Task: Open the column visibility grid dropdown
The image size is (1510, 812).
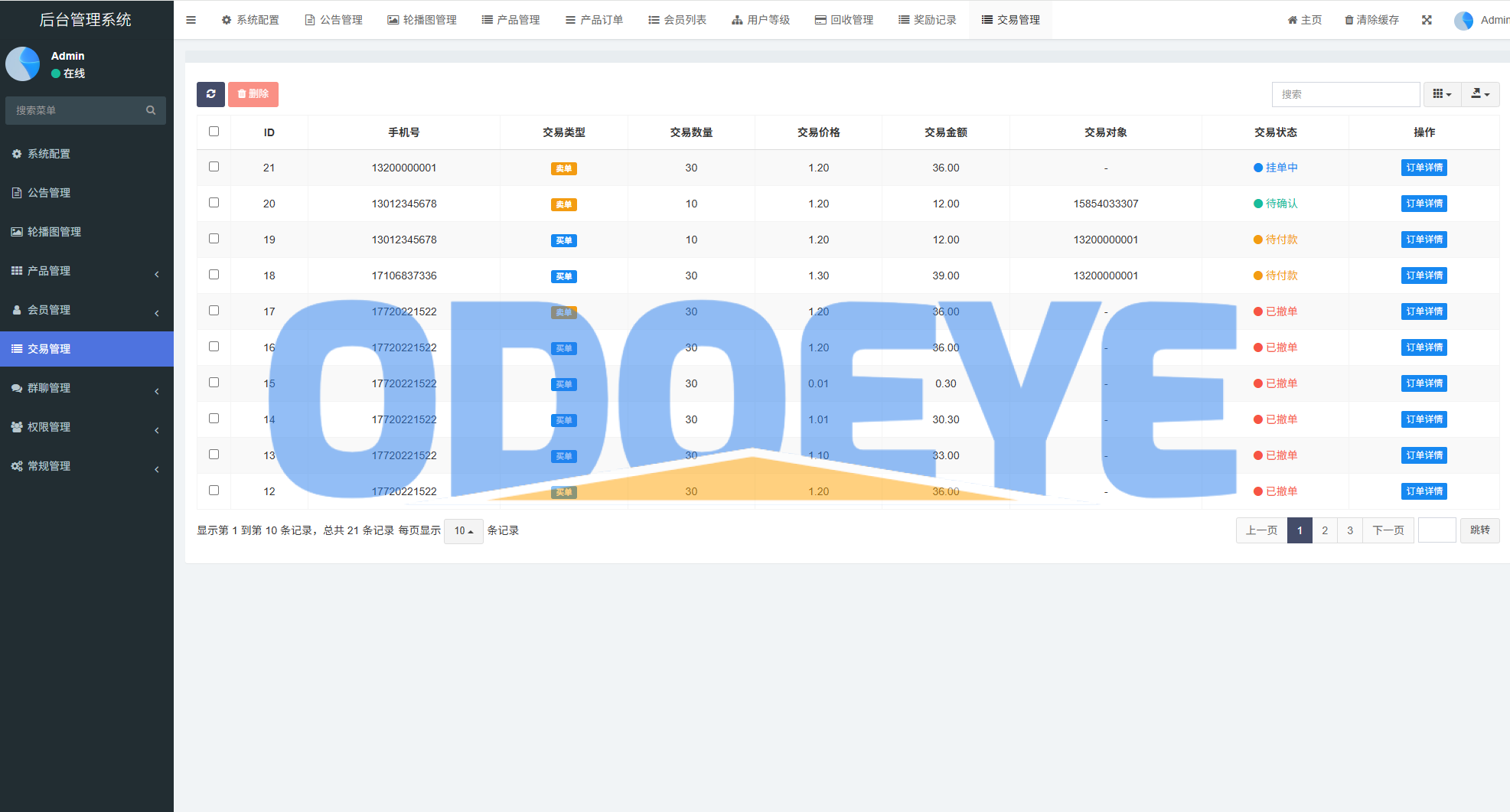Action: click(1442, 94)
